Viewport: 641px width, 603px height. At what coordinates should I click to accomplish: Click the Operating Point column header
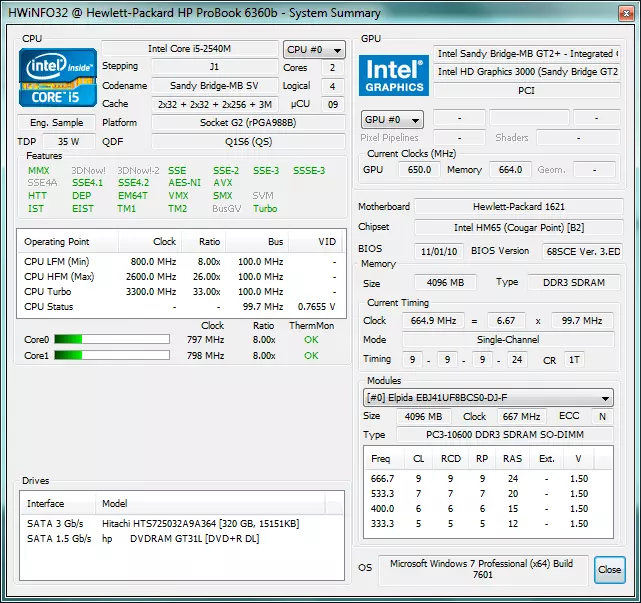tap(68, 242)
